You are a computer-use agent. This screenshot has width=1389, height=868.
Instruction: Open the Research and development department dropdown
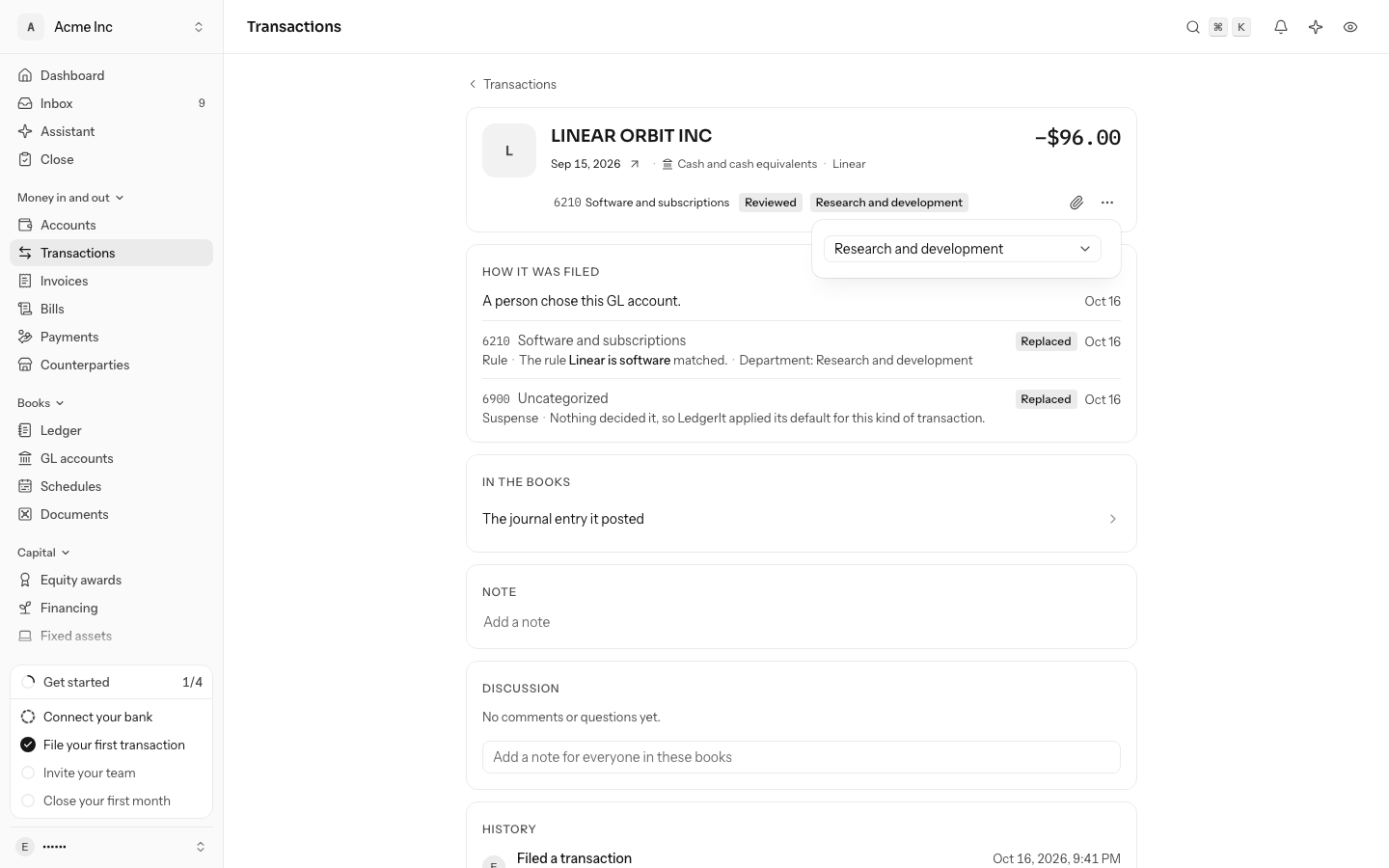point(963,249)
